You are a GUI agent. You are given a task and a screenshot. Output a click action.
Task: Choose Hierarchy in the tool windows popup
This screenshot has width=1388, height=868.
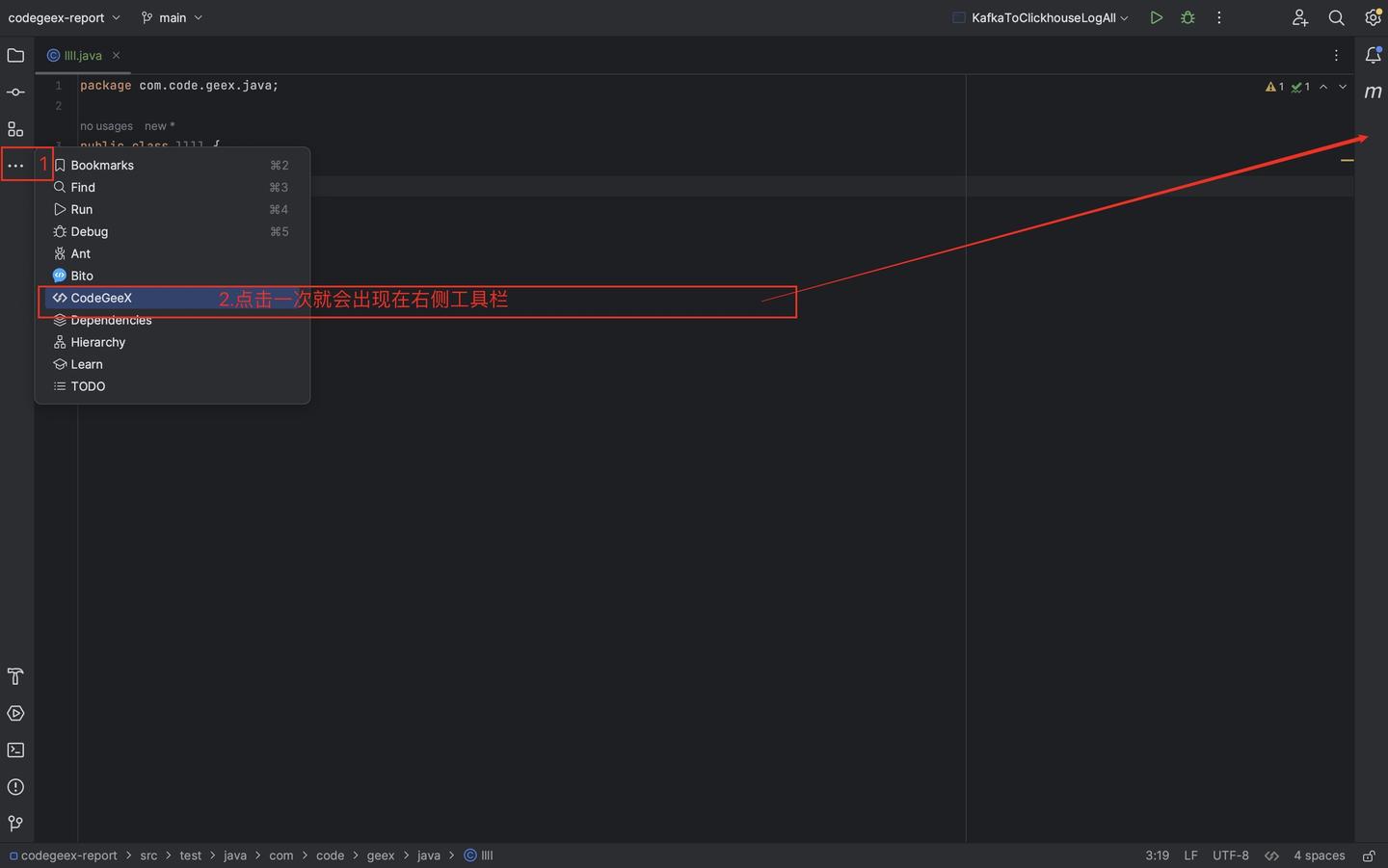click(x=173, y=342)
